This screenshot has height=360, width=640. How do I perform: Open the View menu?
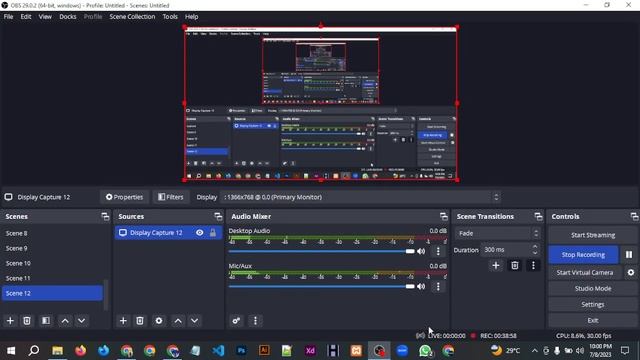coord(45,17)
